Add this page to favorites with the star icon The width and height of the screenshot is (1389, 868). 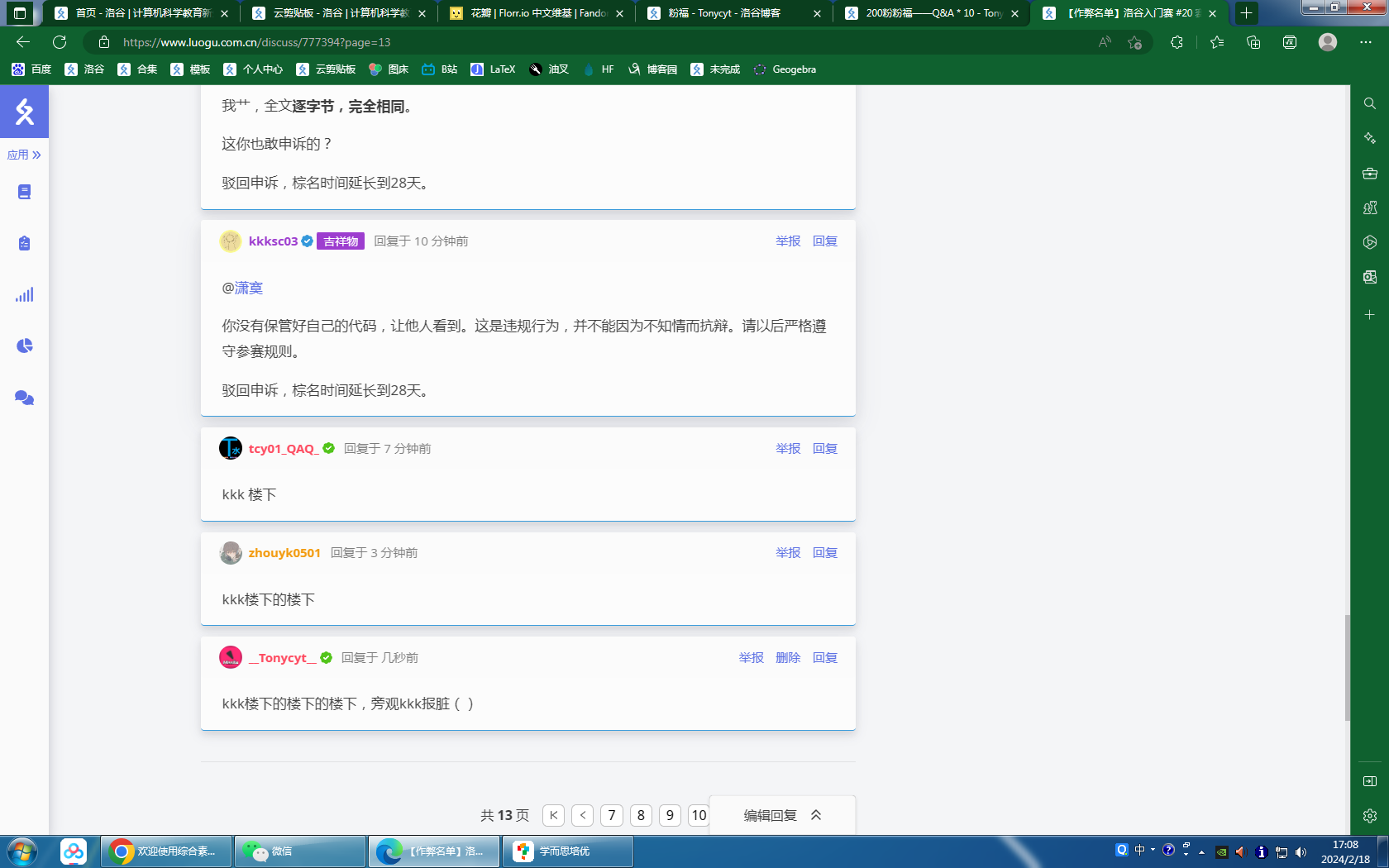1134,42
